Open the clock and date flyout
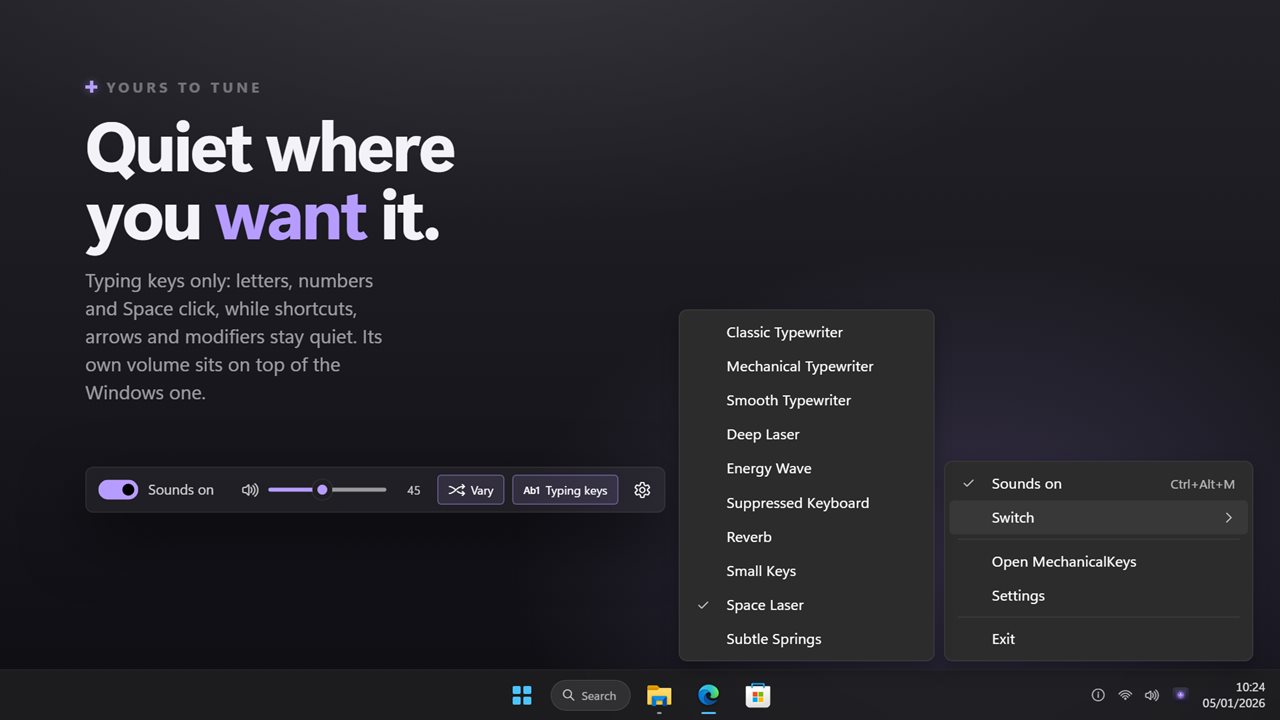 (x=1234, y=695)
